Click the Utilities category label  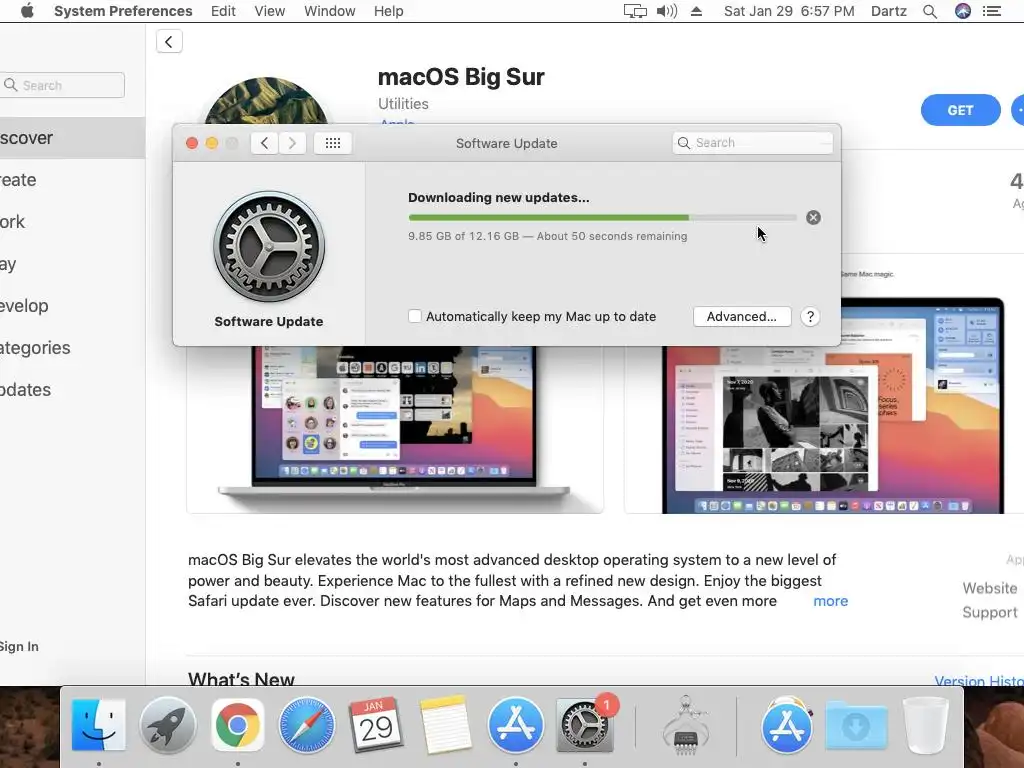click(x=403, y=104)
